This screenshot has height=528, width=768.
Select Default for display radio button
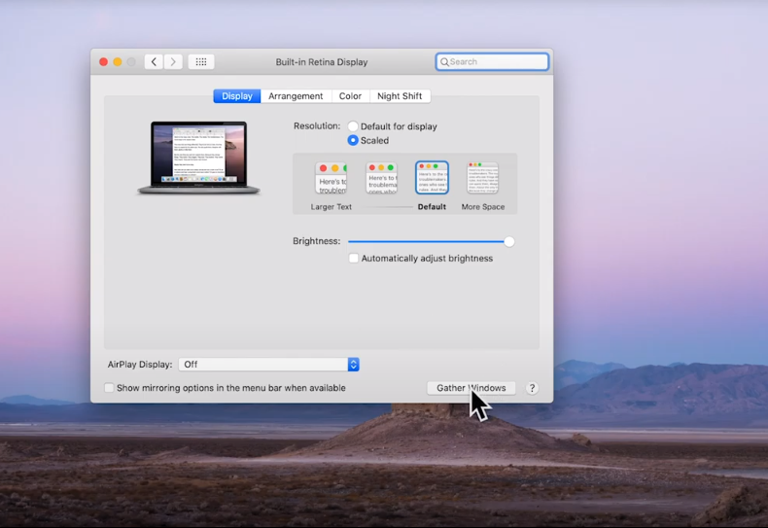(x=353, y=126)
